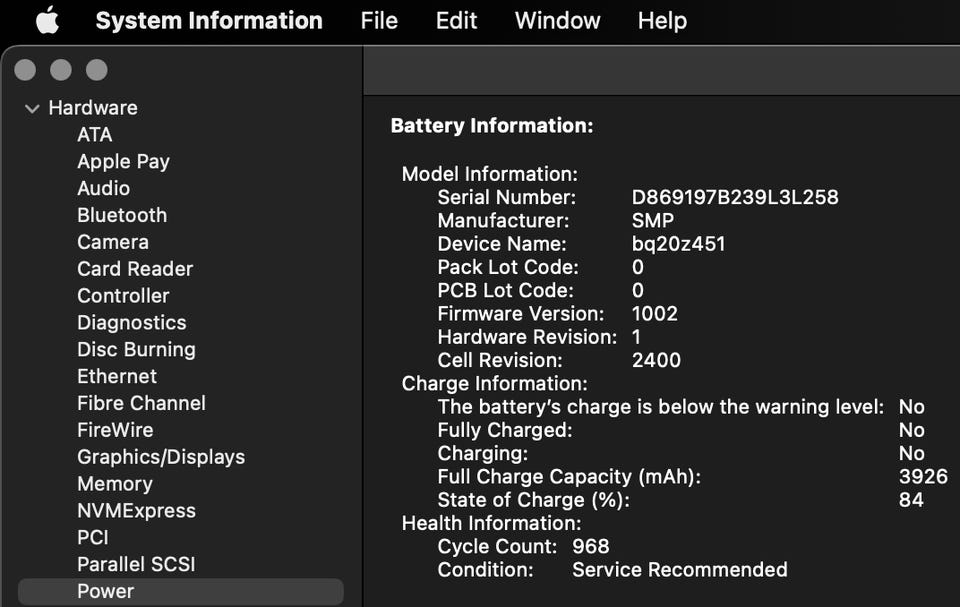Open the Window menu
This screenshot has height=607, width=960.
[557, 21]
